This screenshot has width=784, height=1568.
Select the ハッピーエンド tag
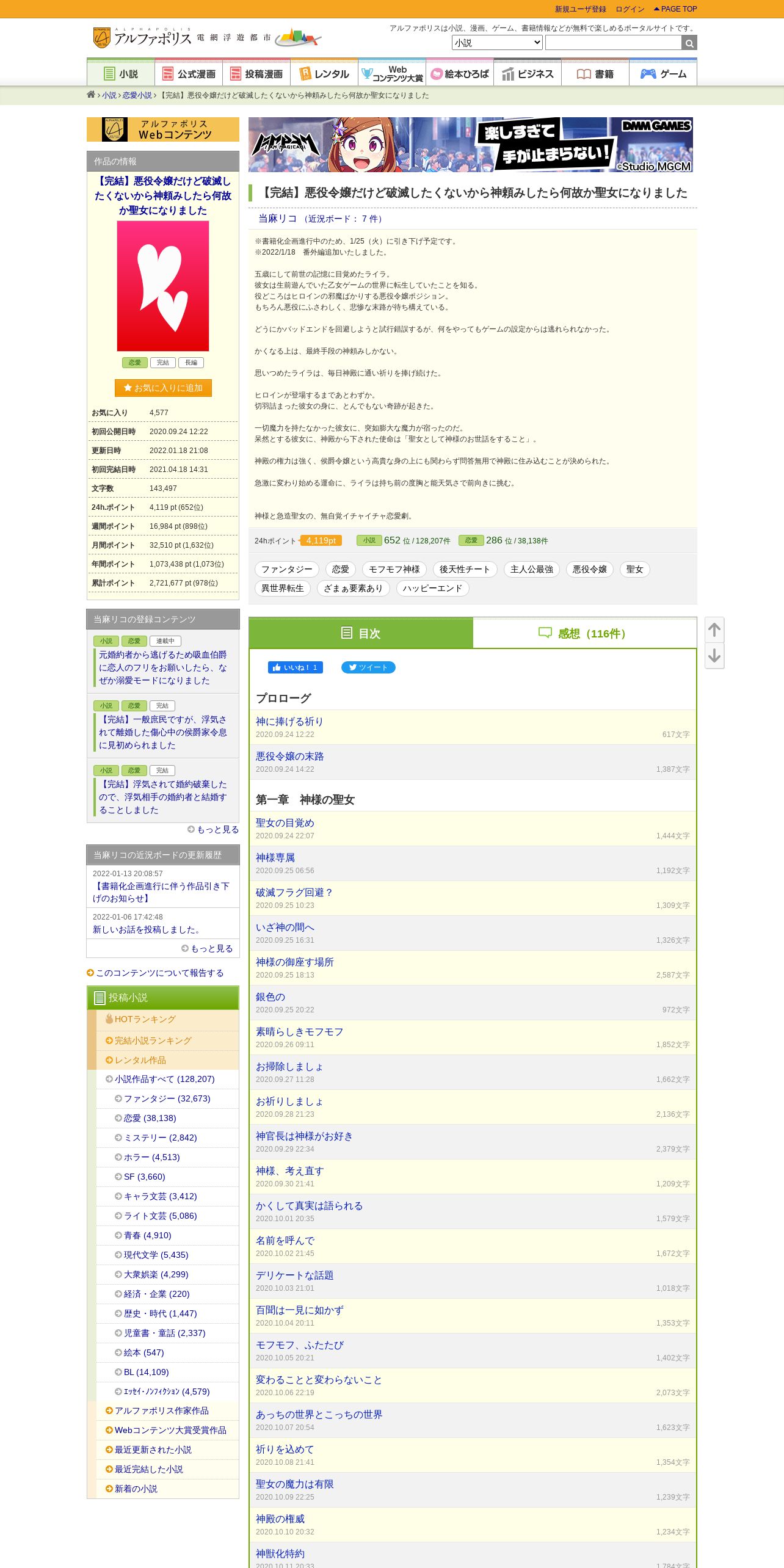point(432,588)
